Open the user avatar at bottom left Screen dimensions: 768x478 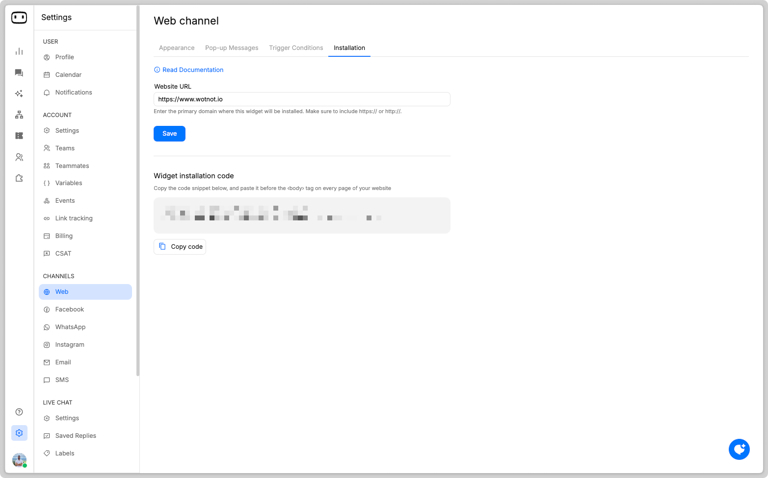(19, 460)
